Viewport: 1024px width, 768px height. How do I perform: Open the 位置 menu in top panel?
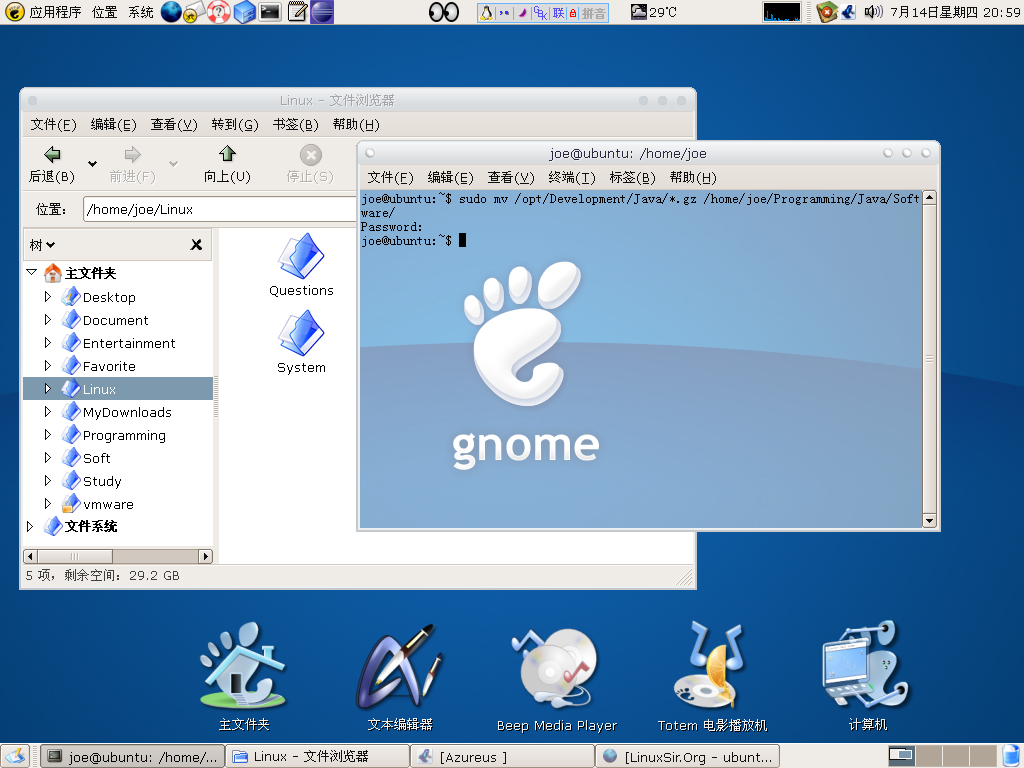(x=104, y=12)
